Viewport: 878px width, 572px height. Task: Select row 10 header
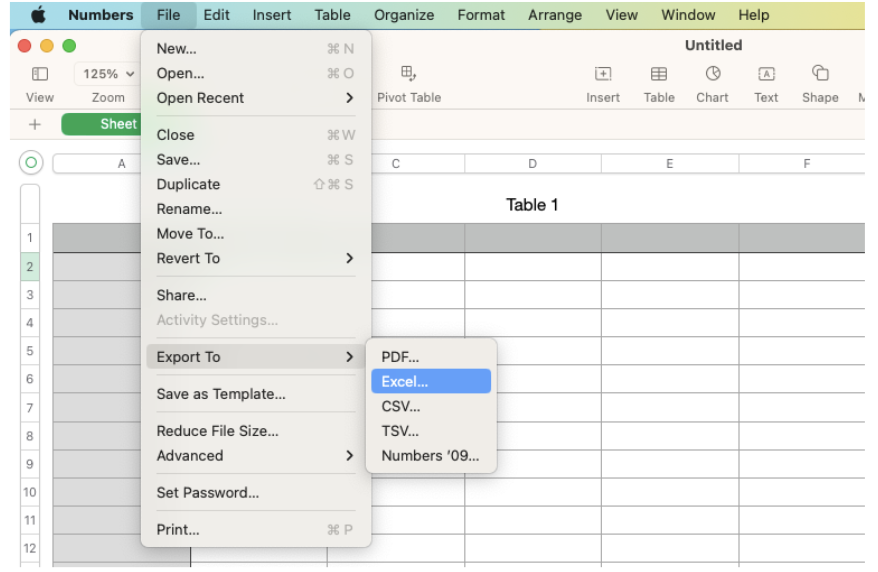30,492
